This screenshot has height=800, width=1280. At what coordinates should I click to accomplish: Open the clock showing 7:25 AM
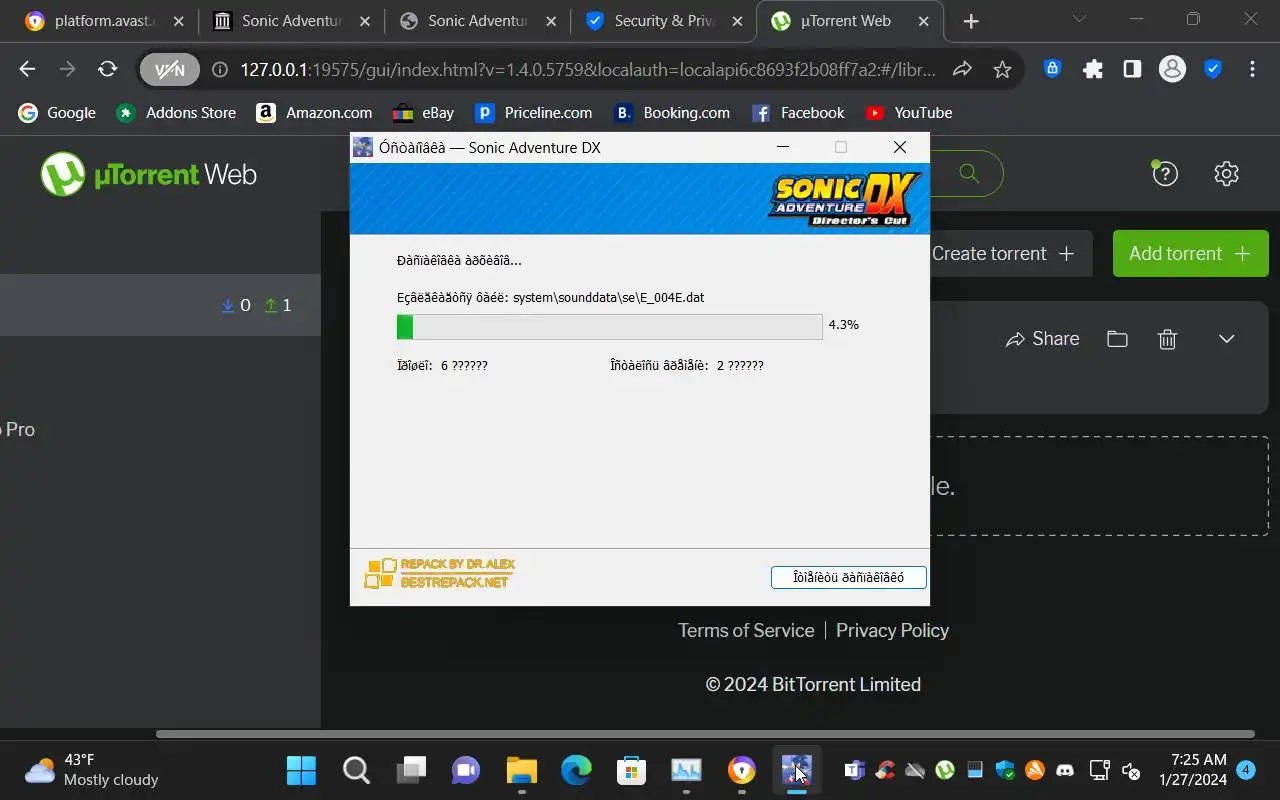click(x=1193, y=770)
